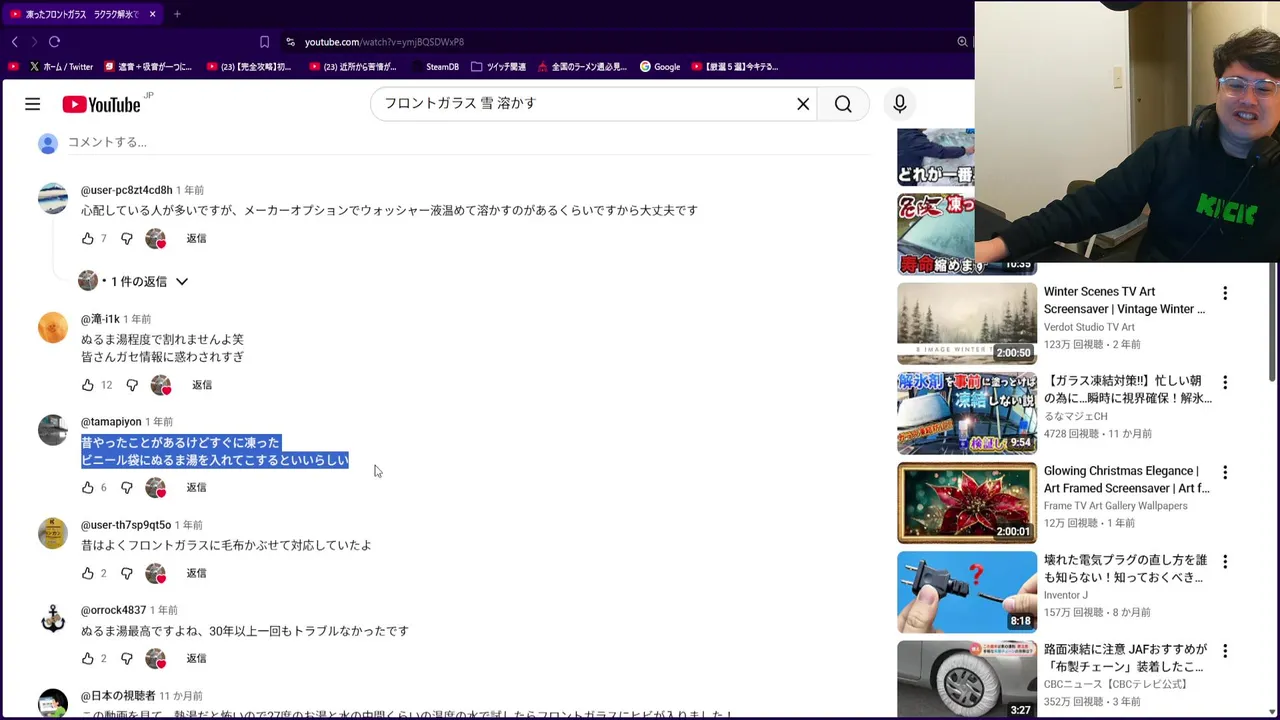
Task: Like the comment by @滝-i1k
Action: pyautogui.click(x=88, y=385)
